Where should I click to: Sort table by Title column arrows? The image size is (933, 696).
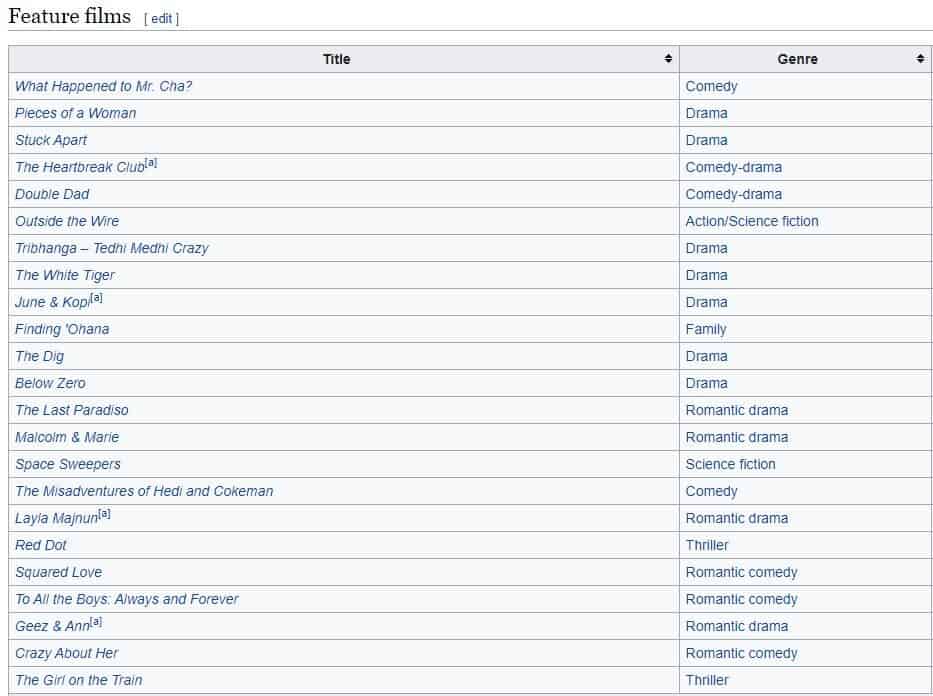coord(668,59)
